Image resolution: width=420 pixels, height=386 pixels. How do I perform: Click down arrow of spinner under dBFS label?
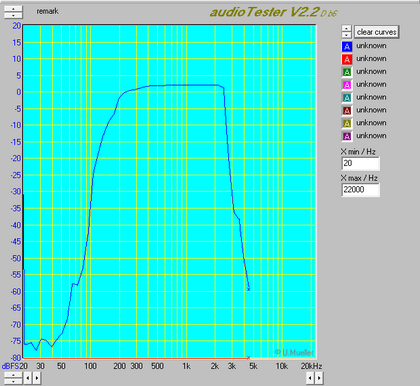click(x=13, y=381)
